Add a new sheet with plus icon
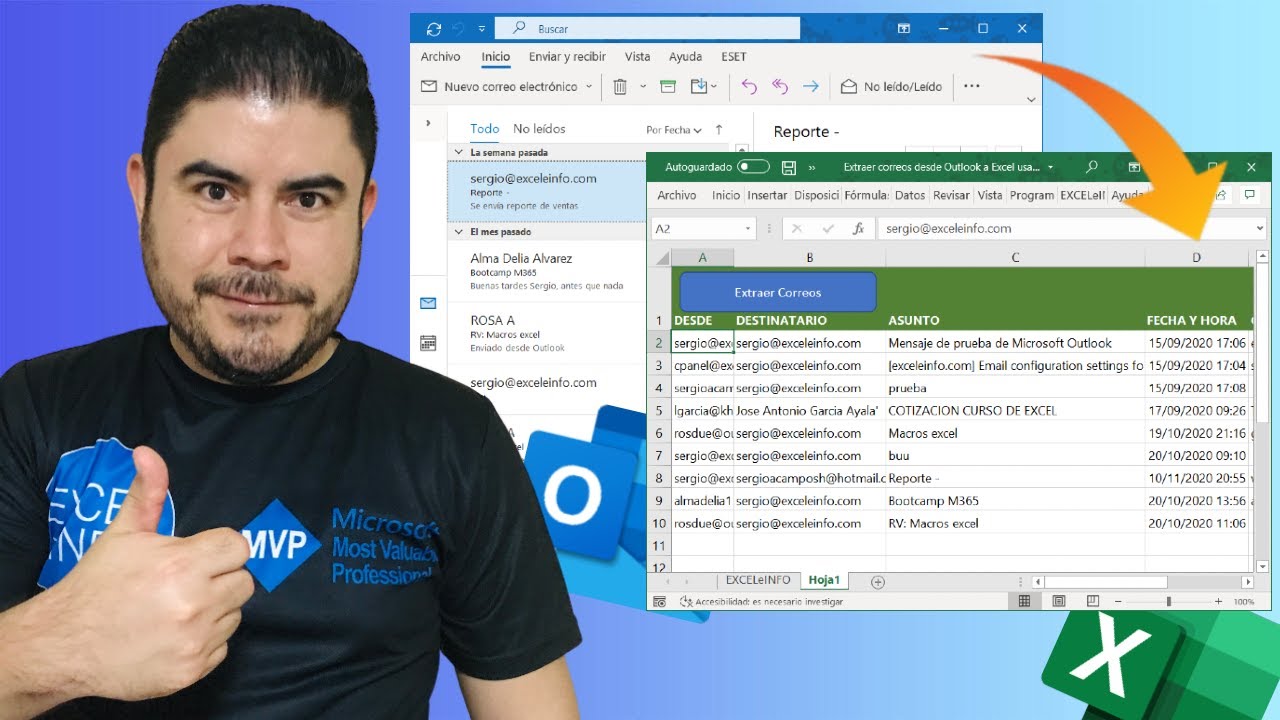1280x720 pixels. [878, 581]
